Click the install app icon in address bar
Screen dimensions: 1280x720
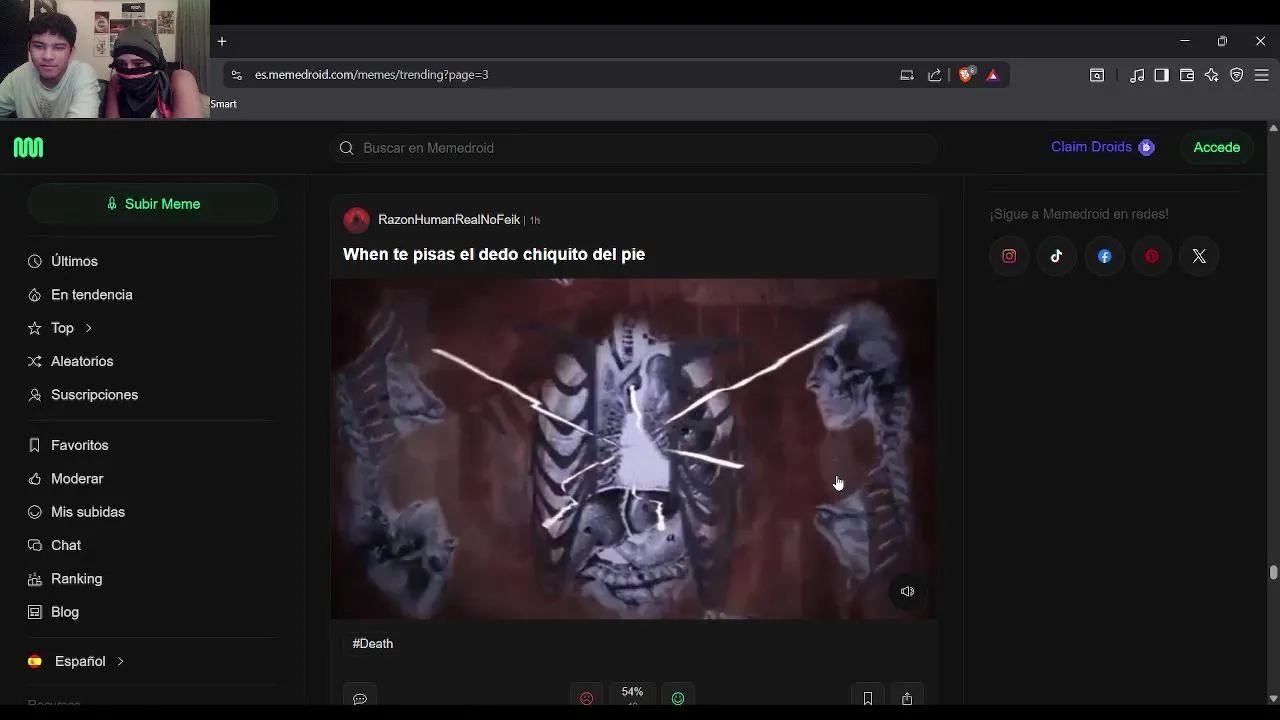click(907, 75)
